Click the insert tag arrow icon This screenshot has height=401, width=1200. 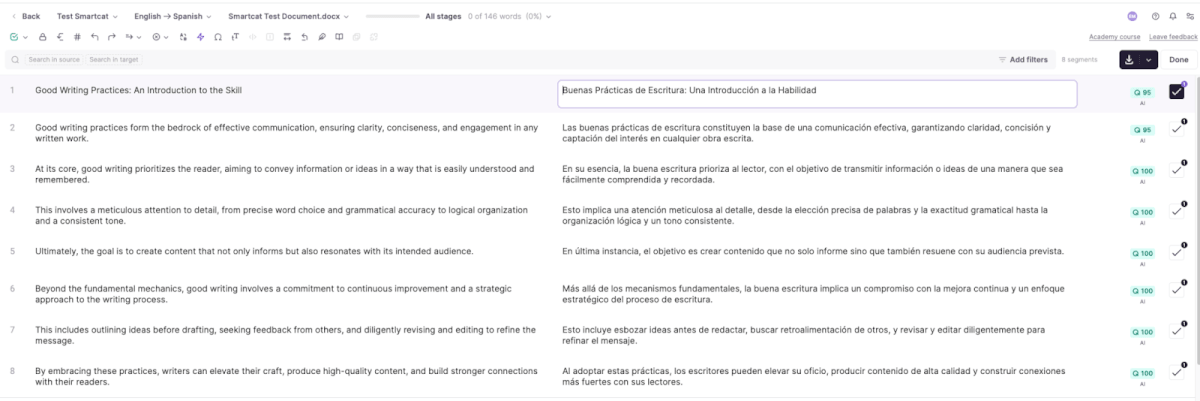(x=129, y=37)
